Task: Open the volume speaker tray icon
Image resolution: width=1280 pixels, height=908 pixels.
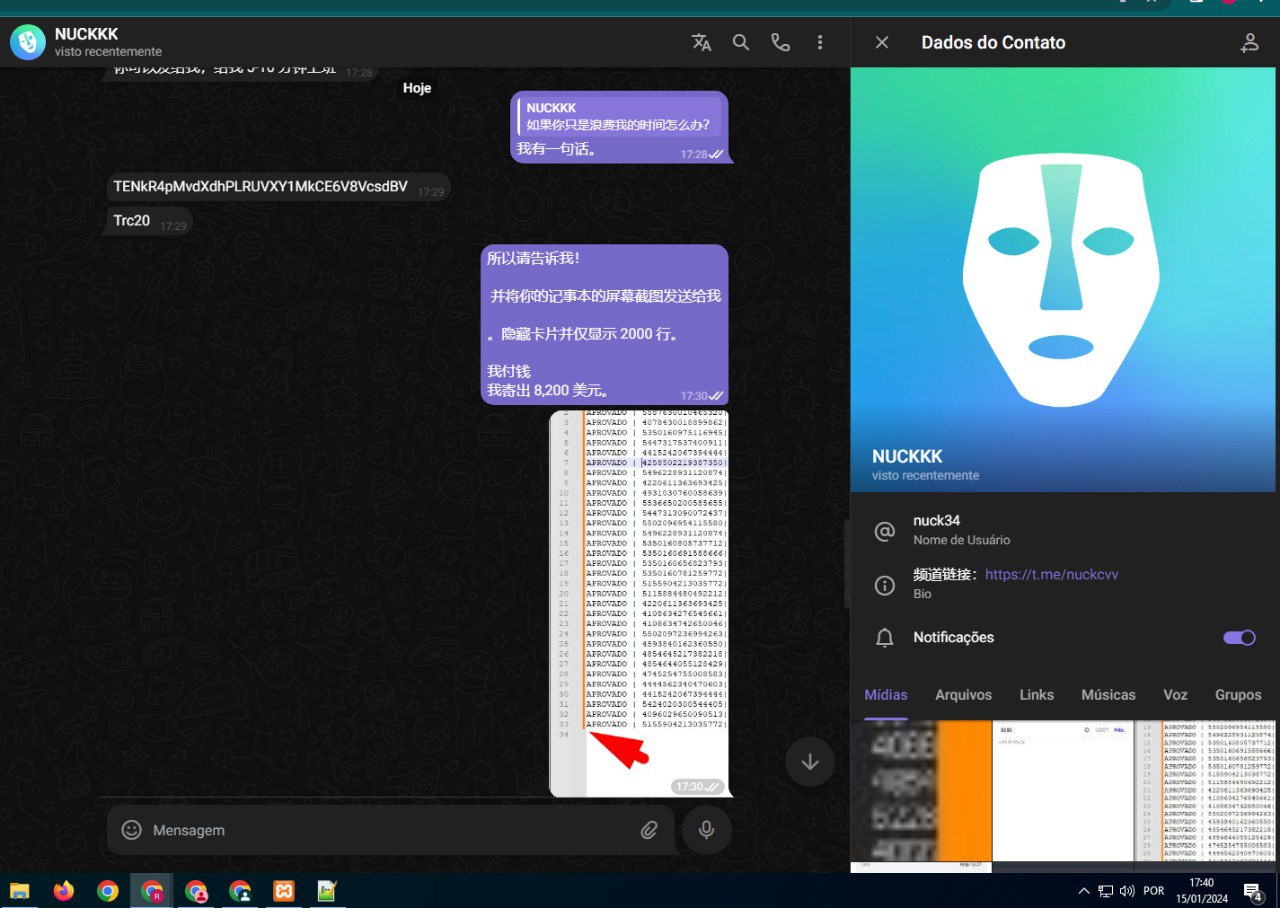Action: (1127, 890)
